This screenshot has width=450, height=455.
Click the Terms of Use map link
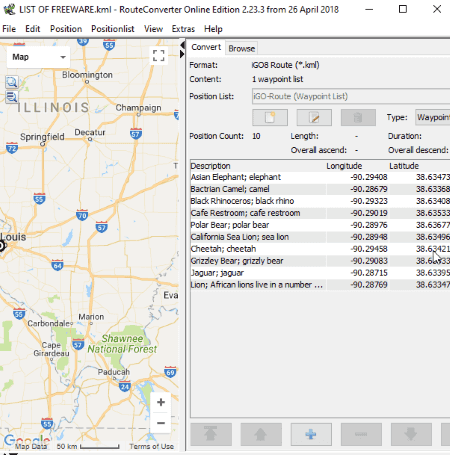pos(151,446)
